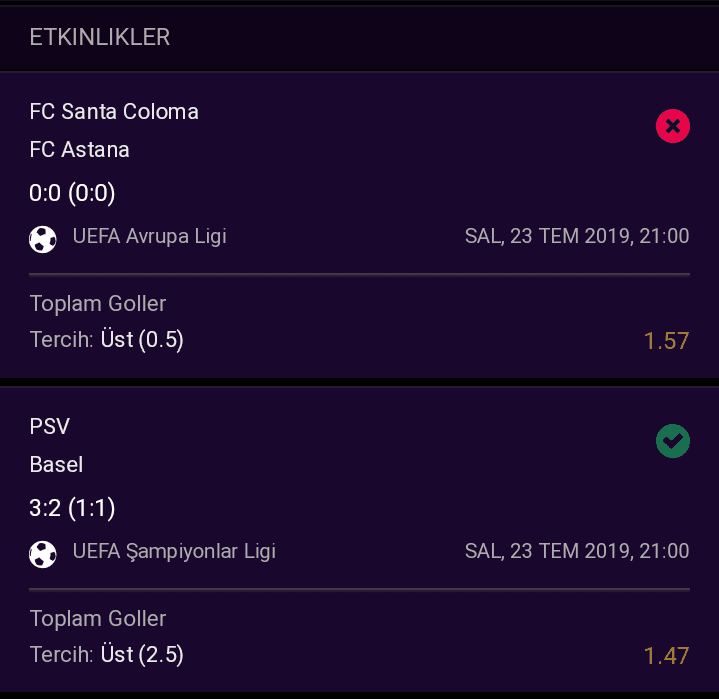Click the 1.47 odds value
The image size is (719, 699).
point(666,656)
